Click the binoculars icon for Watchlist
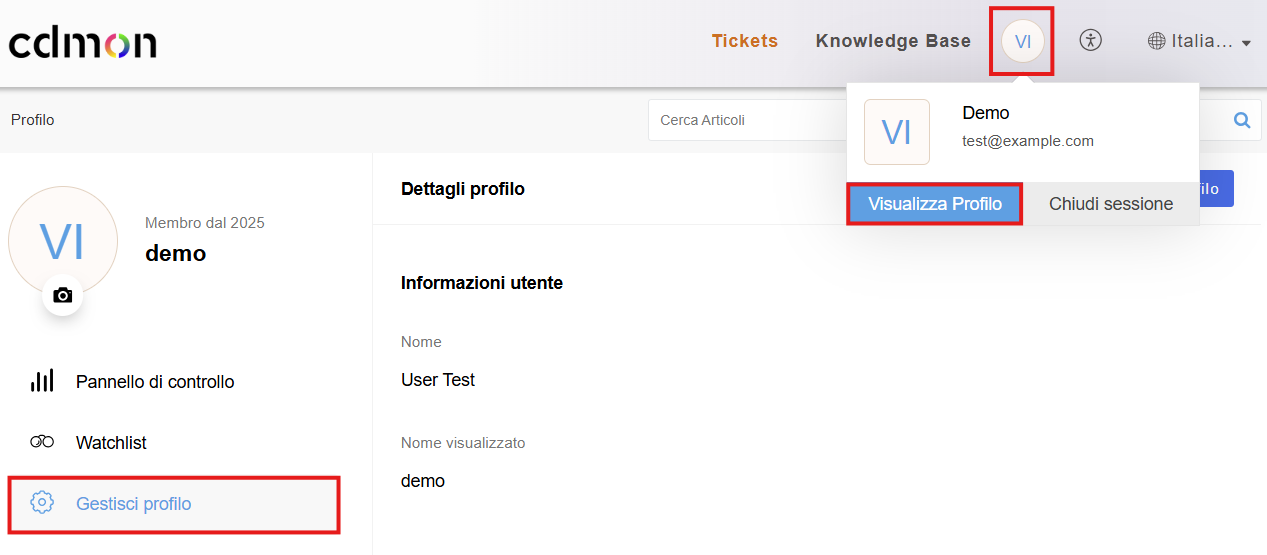 click(42, 442)
